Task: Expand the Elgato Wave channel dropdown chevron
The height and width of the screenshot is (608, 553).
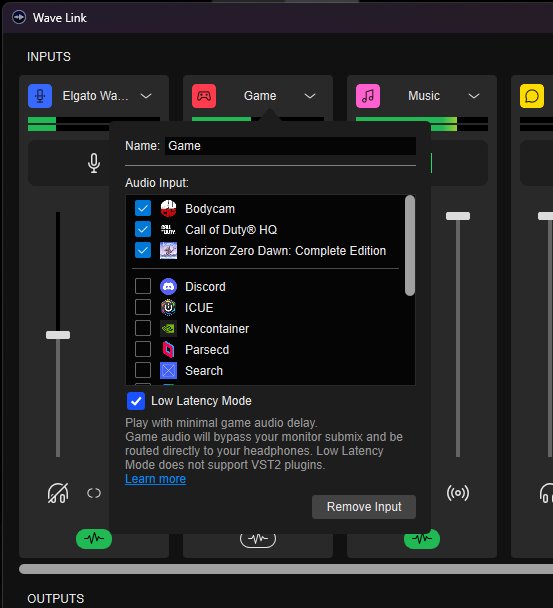Action: coord(146,96)
